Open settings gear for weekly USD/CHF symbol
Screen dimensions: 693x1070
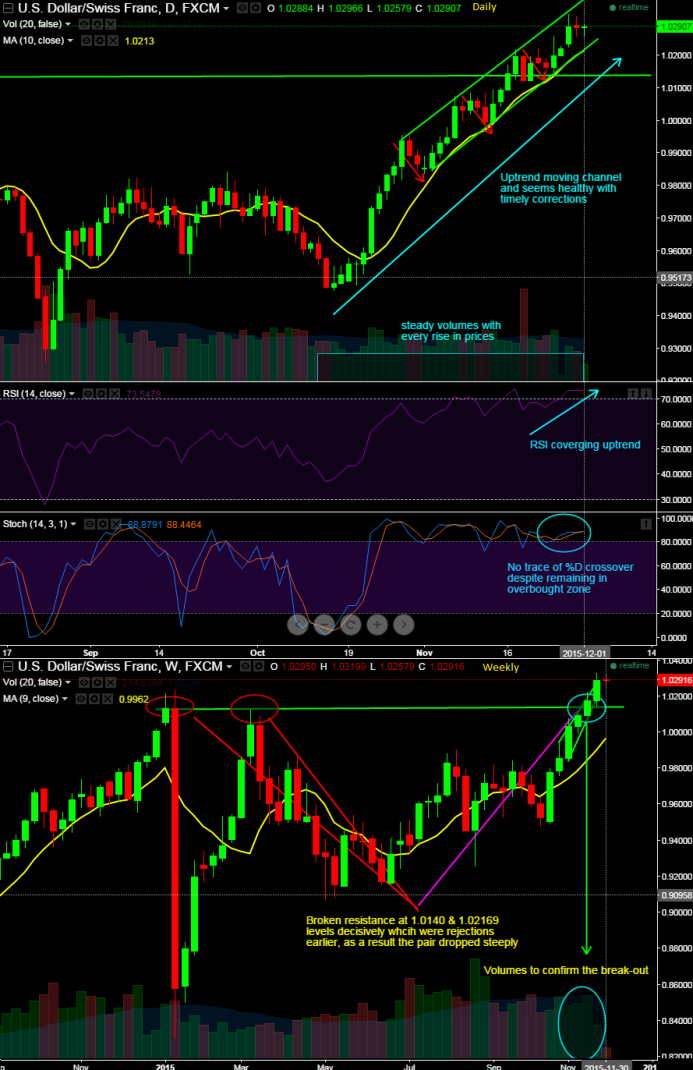click(259, 667)
